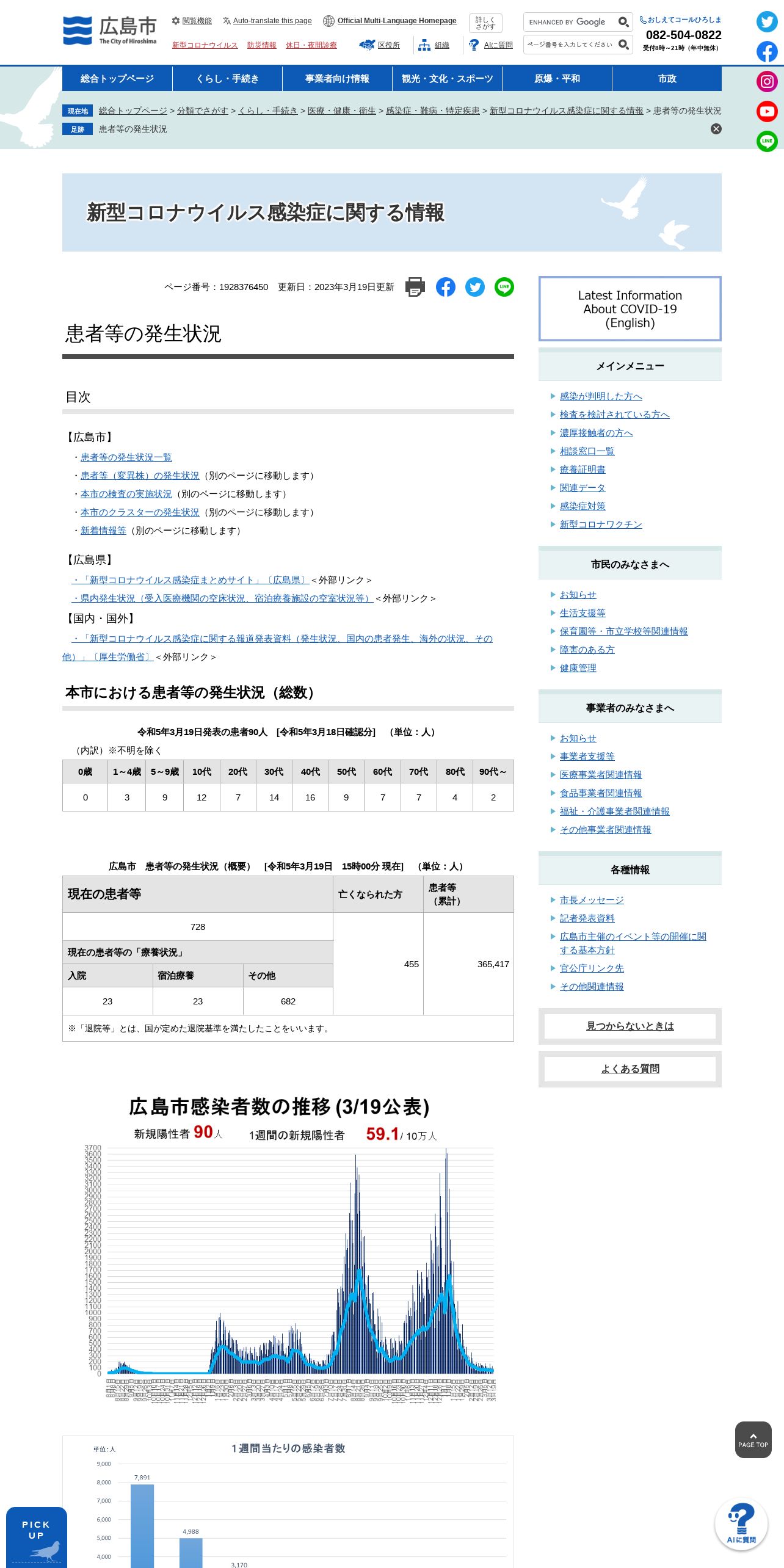The height and width of the screenshot is (1568, 784).
Task: Open YouTube icon in right social bar
Action: [767, 111]
